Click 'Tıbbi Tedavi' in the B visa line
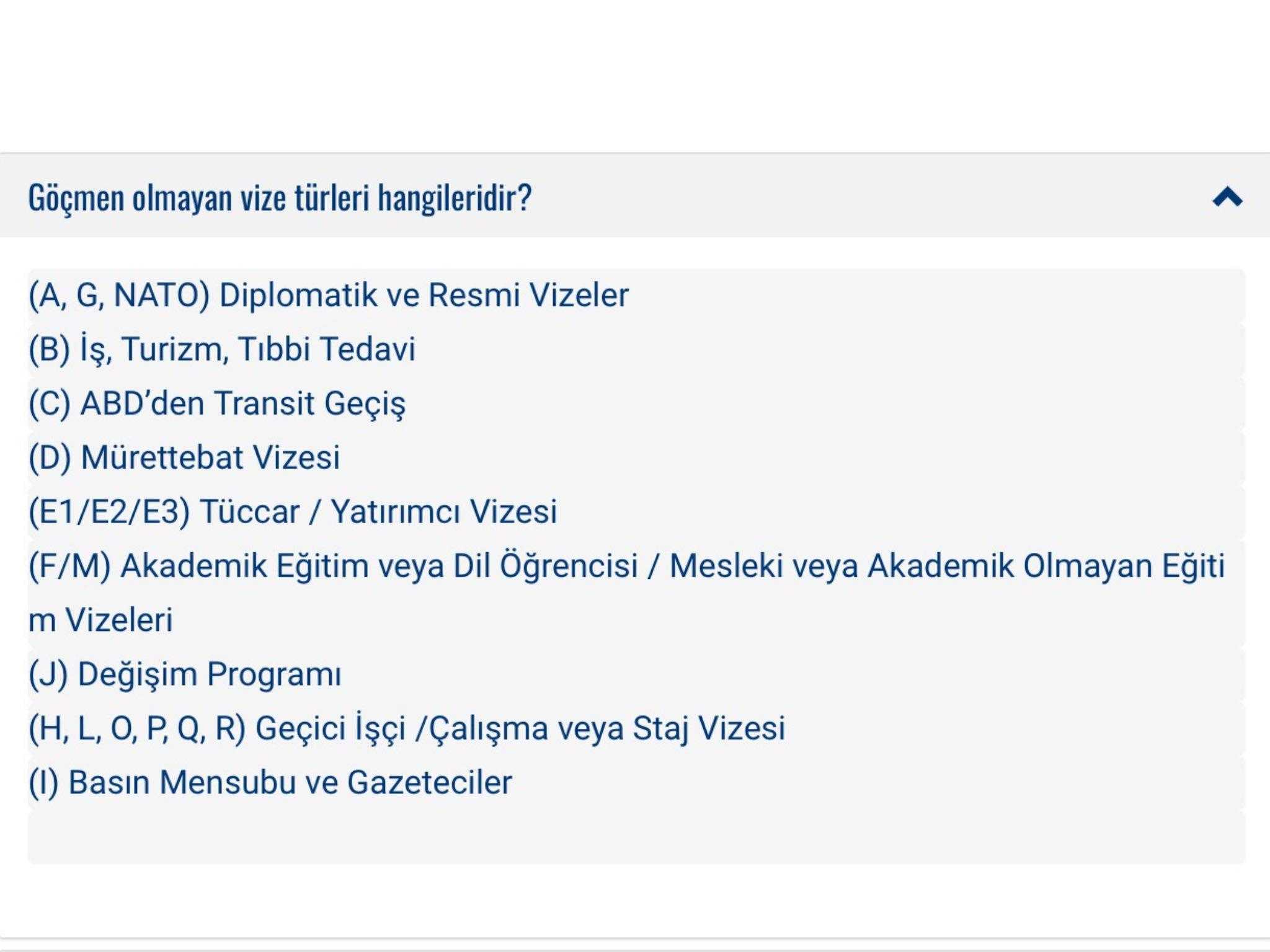 327,349
